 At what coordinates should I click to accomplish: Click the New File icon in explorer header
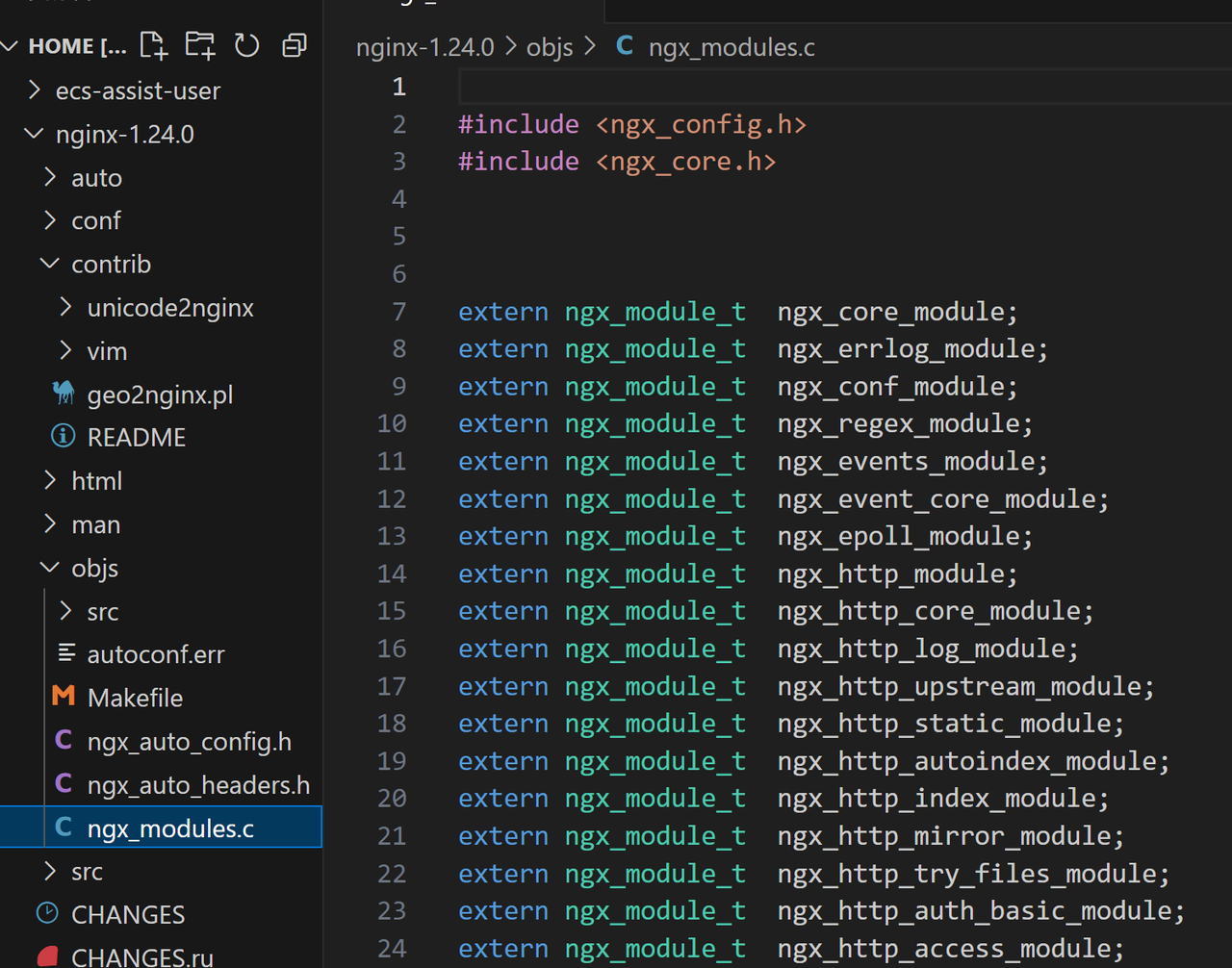(x=153, y=45)
